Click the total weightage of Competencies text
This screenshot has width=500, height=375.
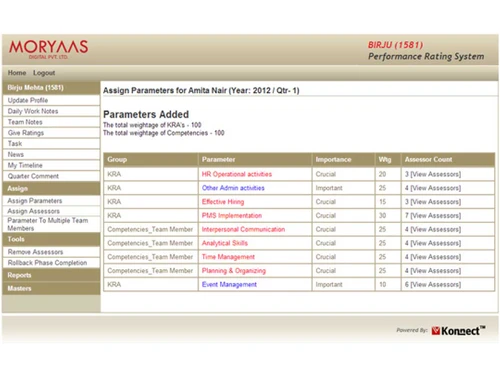tap(163, 133)
